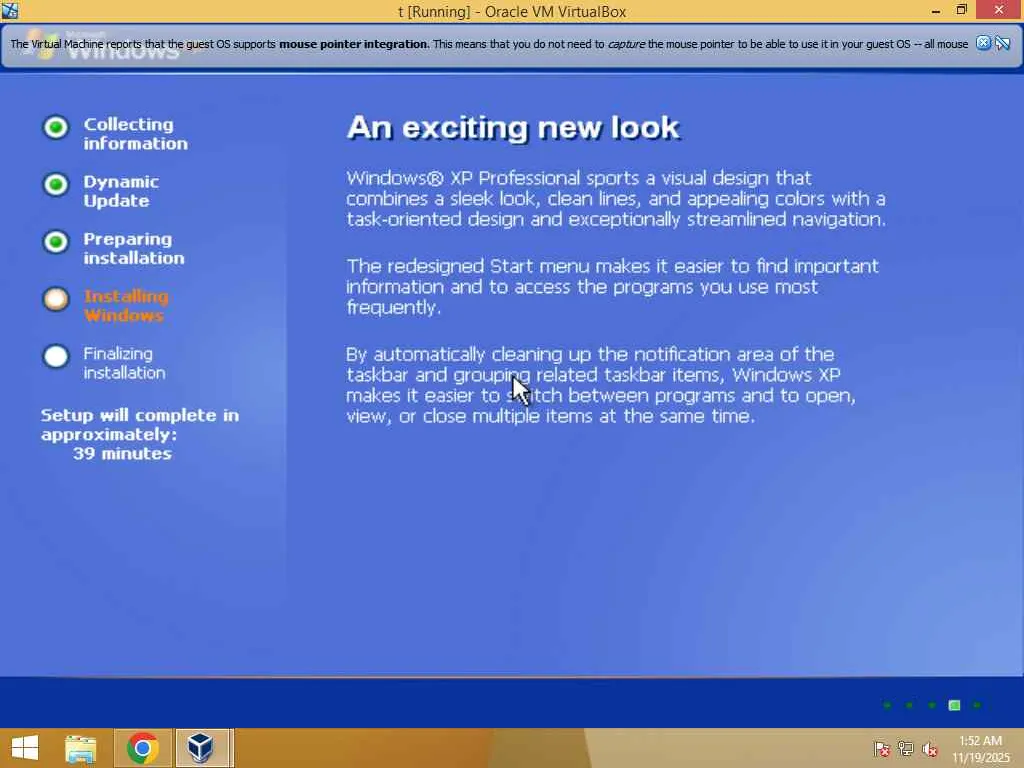Open the Action Center flag icon

(882, 748)
